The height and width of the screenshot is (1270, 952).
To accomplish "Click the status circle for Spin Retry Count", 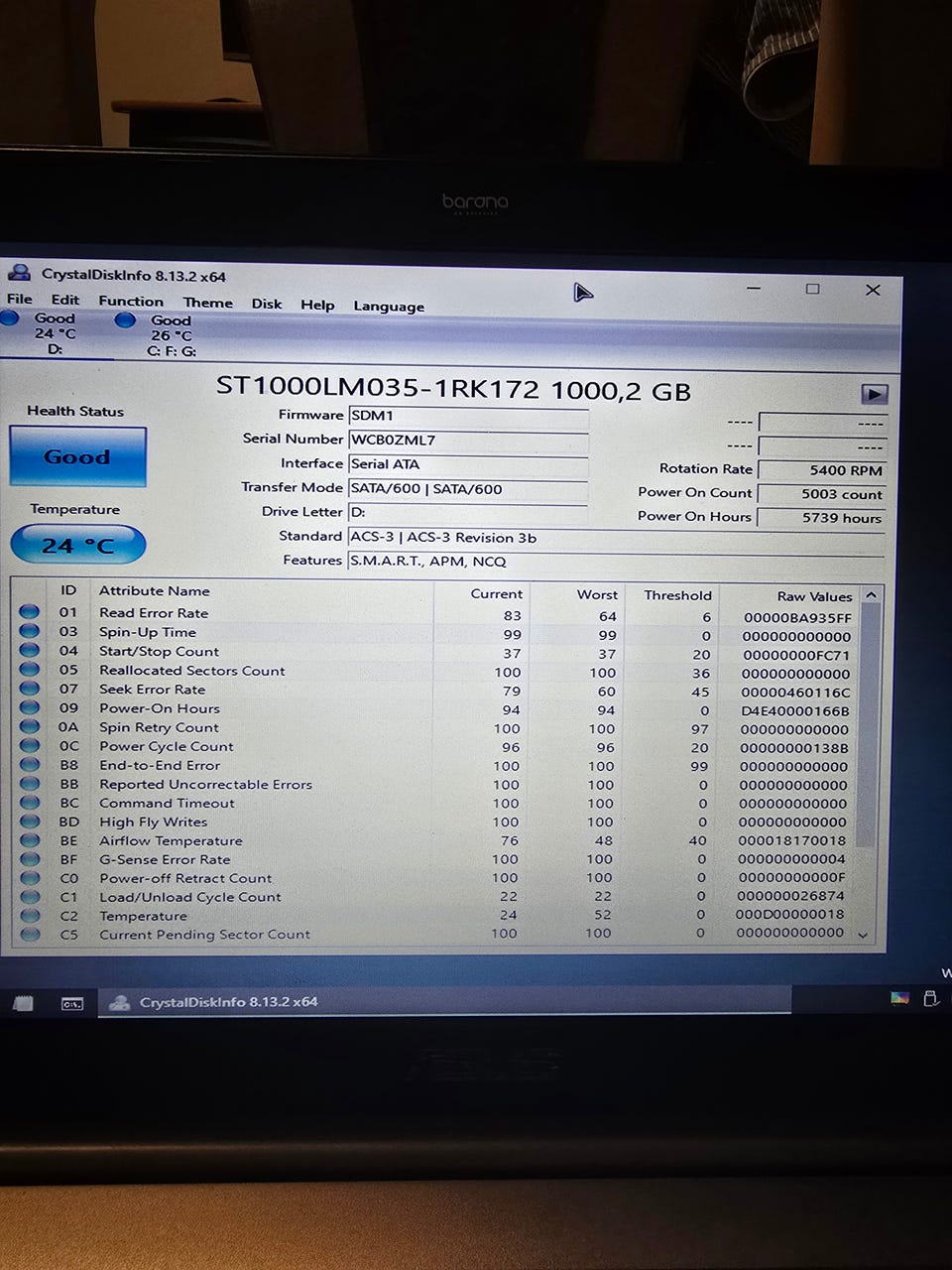I will click(x=30, y=726).
